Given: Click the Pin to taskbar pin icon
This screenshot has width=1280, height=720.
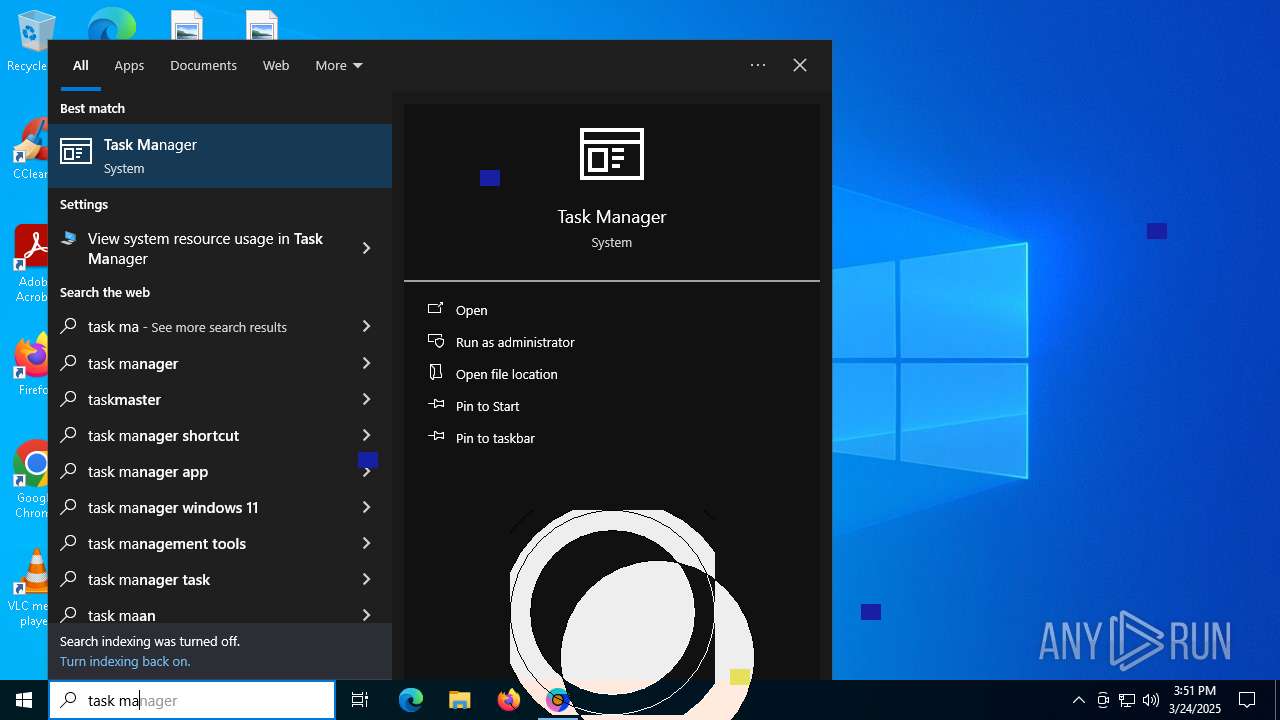Looking at the screenshot, I should pos(436,437).
